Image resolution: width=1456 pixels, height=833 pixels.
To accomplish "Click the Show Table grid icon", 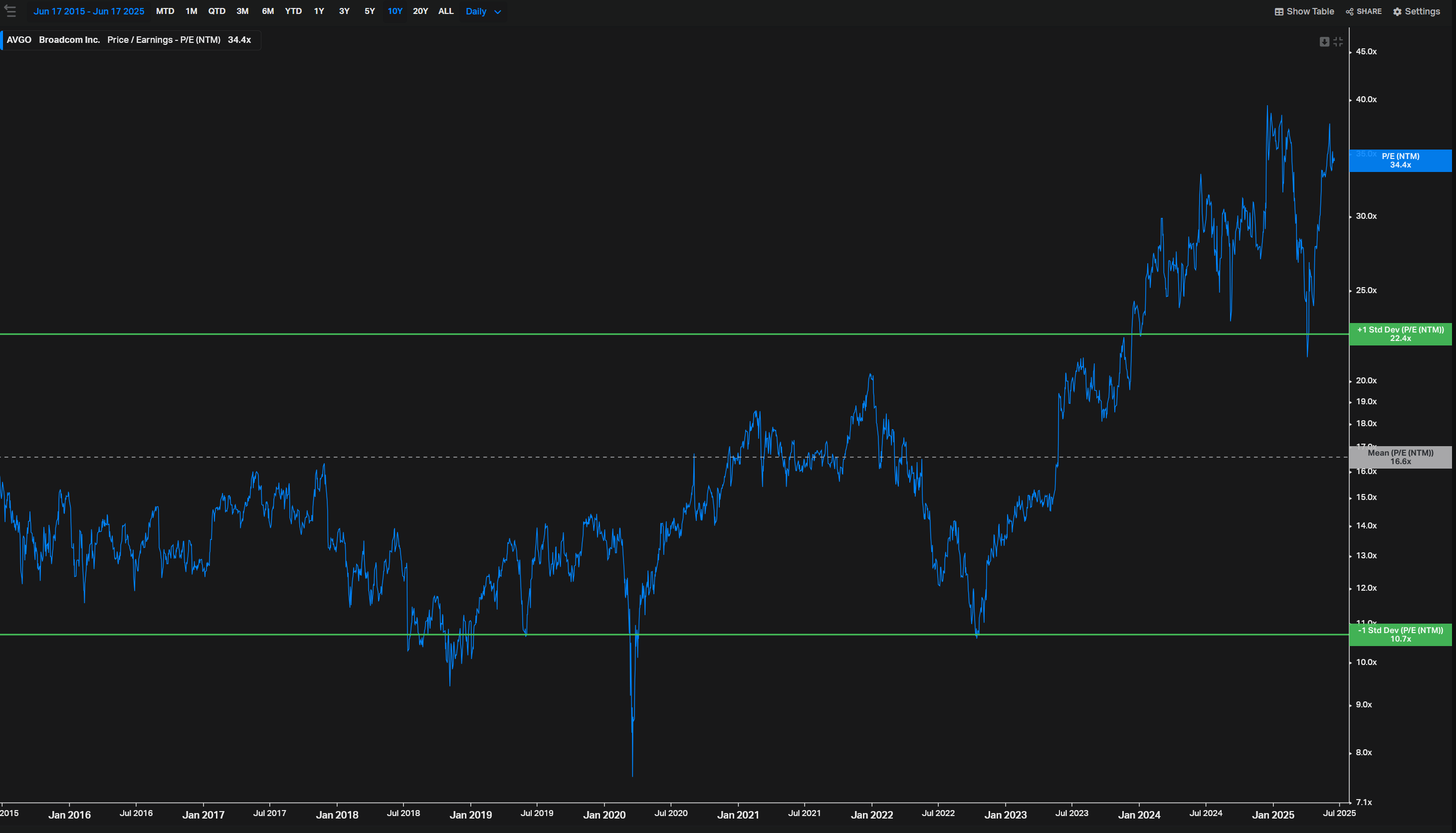I will pyautogui.click(x=1278, y=11).
